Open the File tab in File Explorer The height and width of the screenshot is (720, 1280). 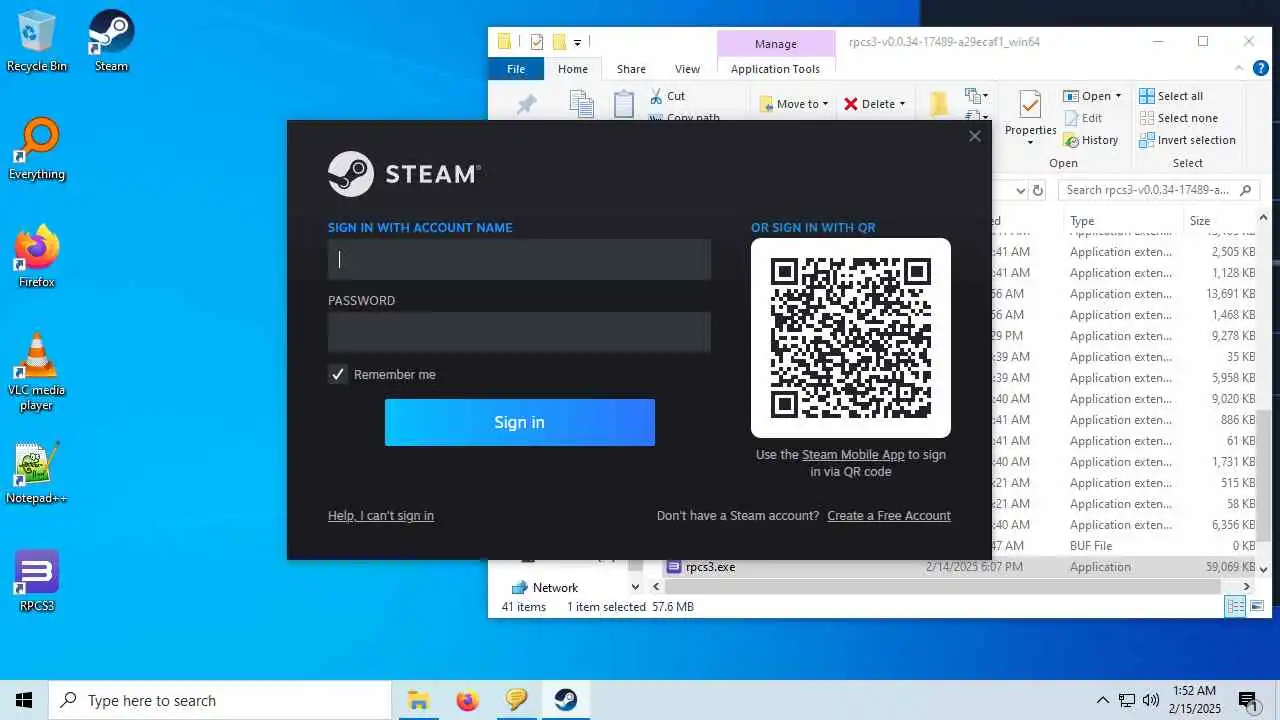click(516, 69)
